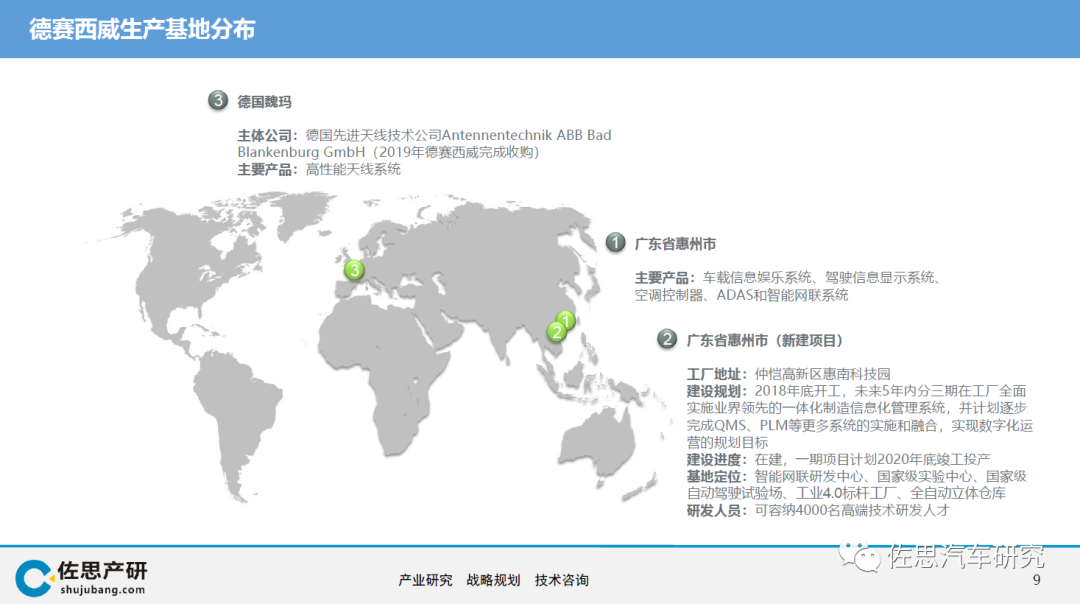1080x604 pixels.
Task: Click the gray circle 2 beside 新建项目 heading
Action: tap(666, 339)
